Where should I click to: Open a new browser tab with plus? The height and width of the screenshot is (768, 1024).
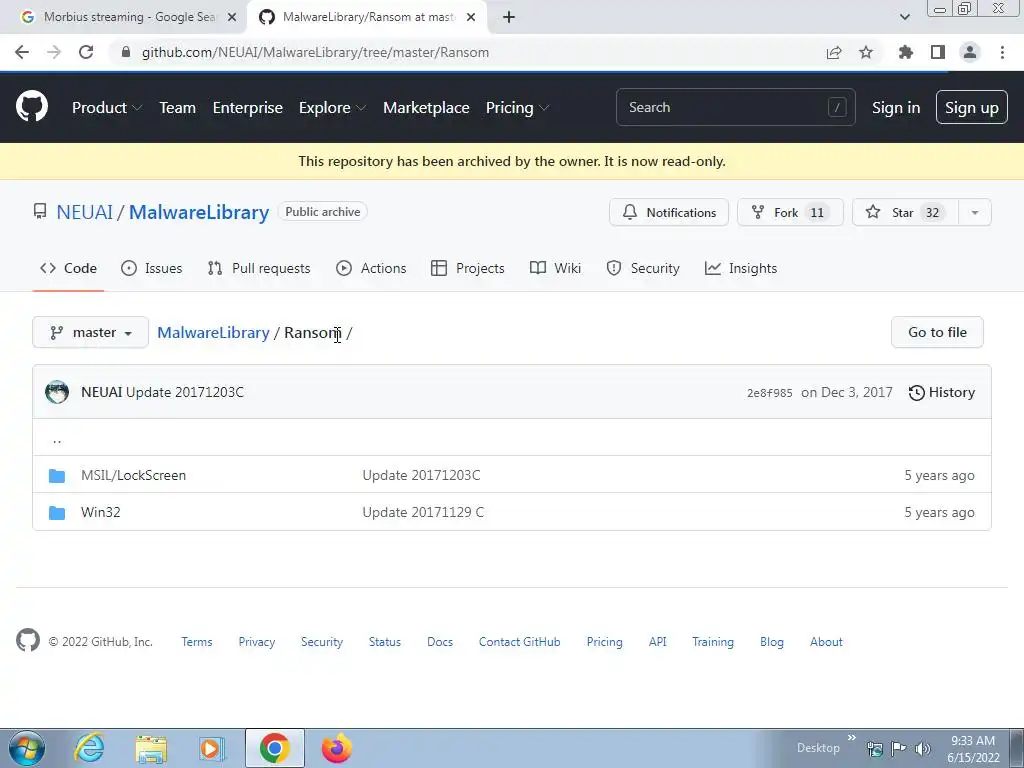[x=509, y=17]
